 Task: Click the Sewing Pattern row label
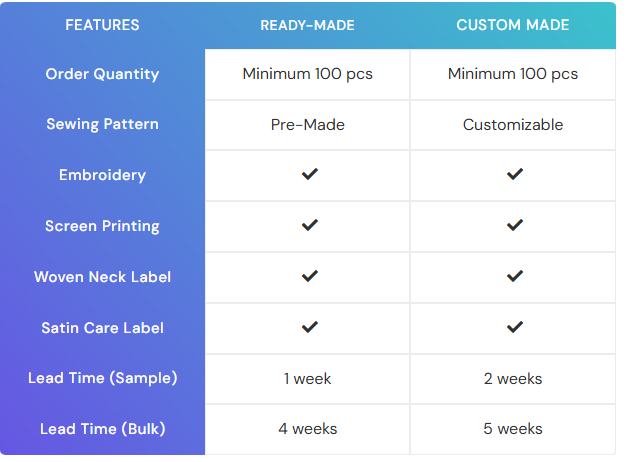click(x=102, y=125)
